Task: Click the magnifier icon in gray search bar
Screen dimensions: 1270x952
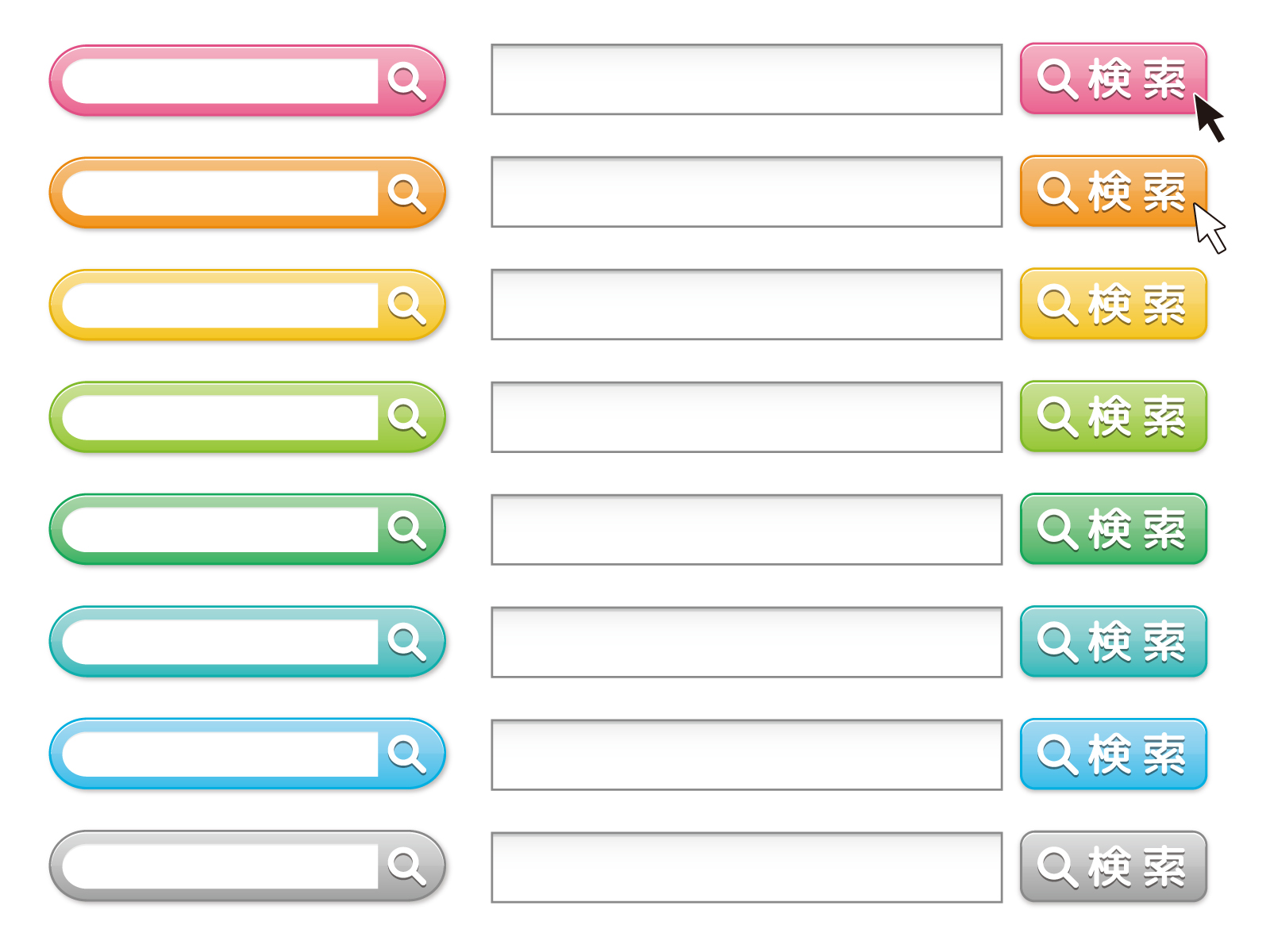Action: (x=406, y=866)
